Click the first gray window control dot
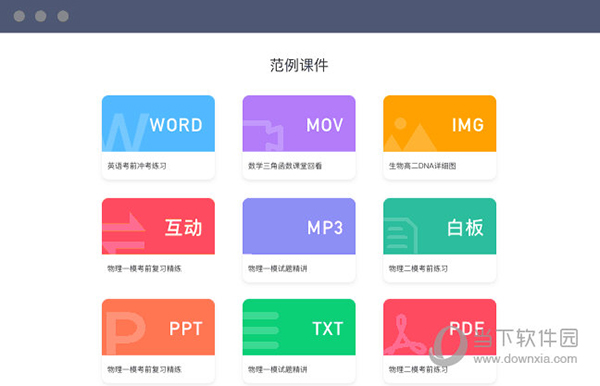The width and height of the screenshot is (600, 386). pyautogui.click(x=19, y=16)
